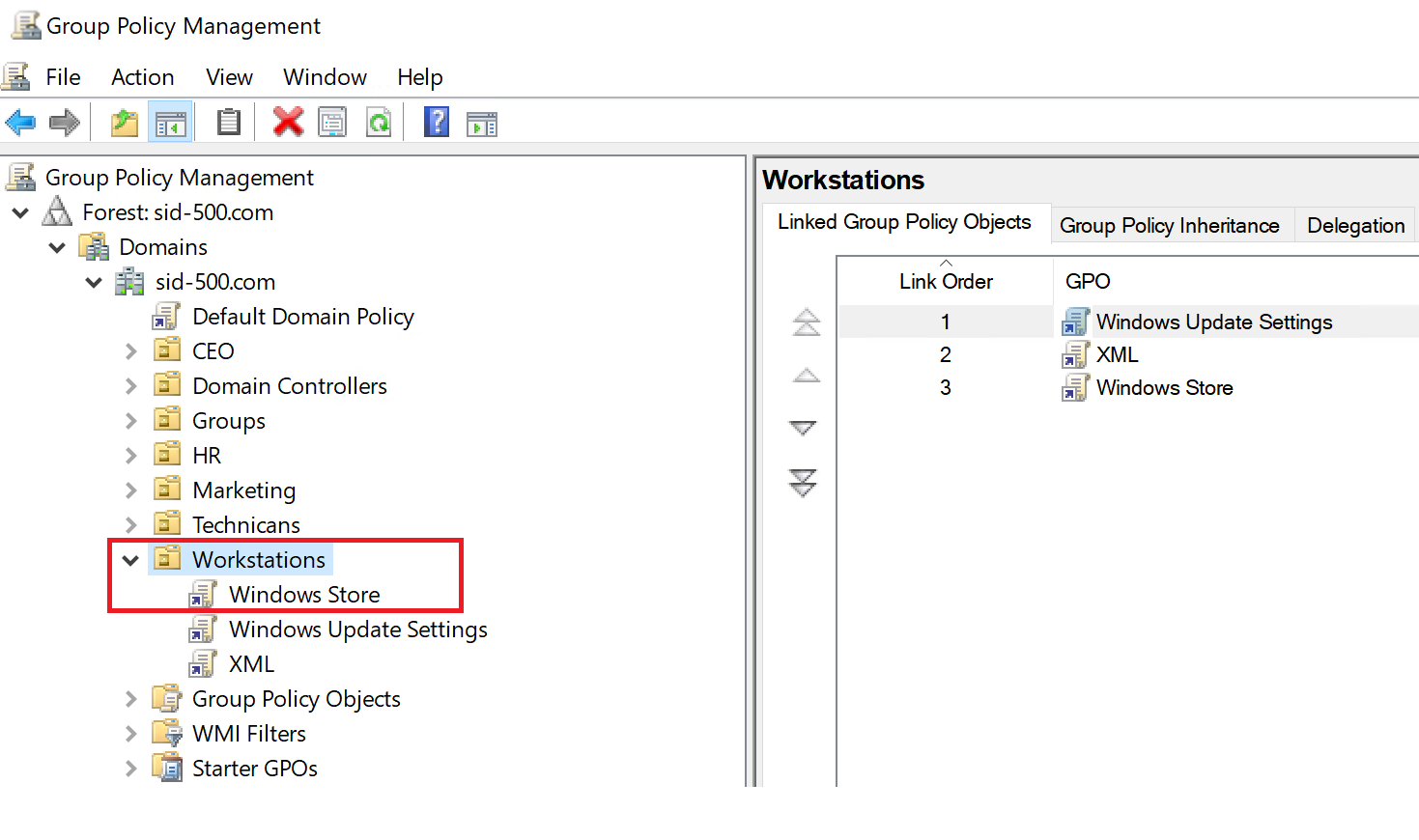Image resolution: width=1419 pixels, height=840 pixels.
Task: Sort list by Link Order column header
Action: 945,281
